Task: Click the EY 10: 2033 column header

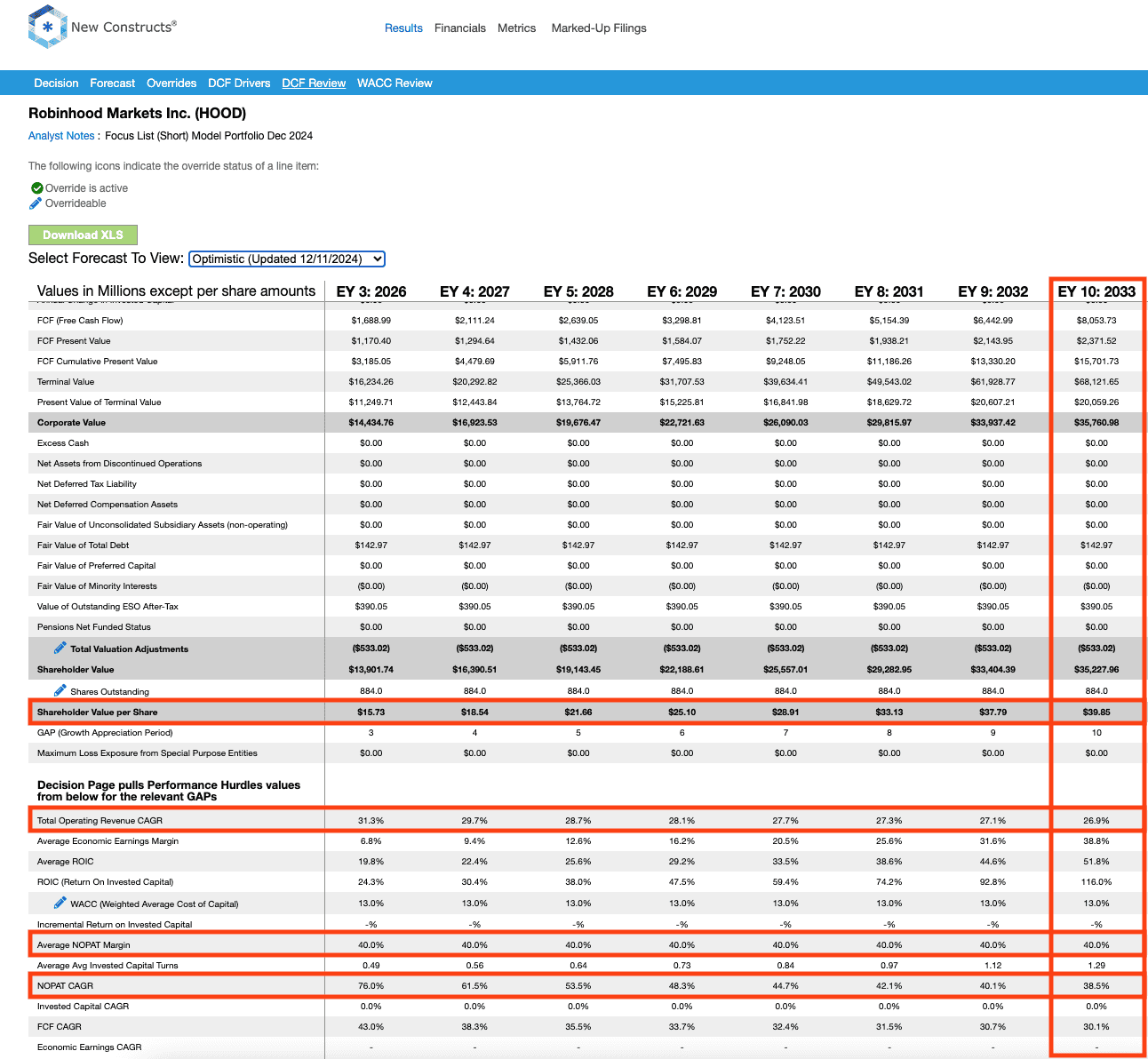Action: [x=1096, y=291]
